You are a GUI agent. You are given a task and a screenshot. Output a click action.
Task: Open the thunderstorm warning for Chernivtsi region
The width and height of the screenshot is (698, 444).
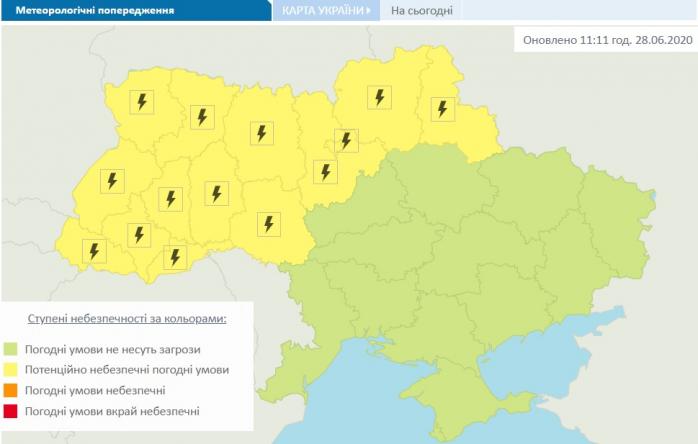pos(175,257)
